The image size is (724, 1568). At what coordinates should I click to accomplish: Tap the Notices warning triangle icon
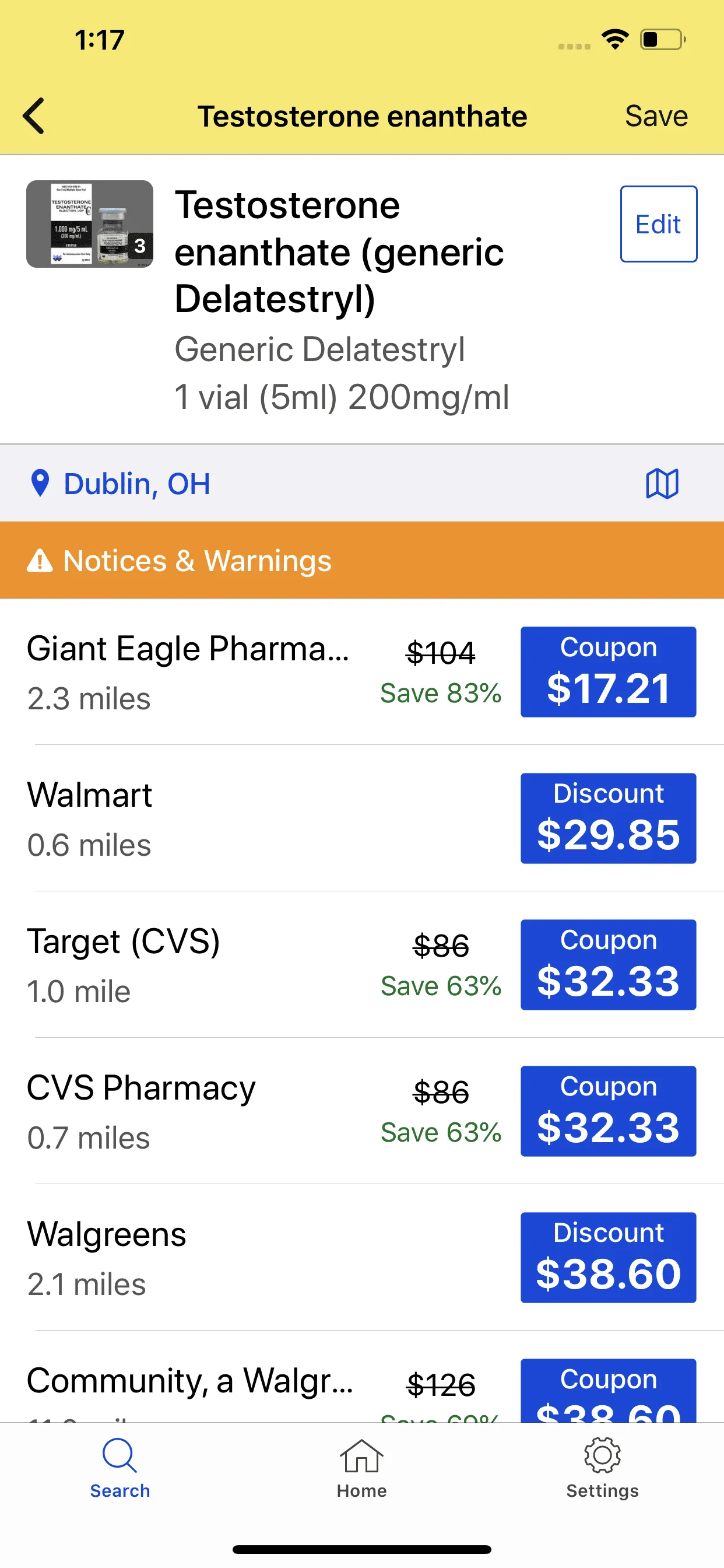pos(40,561)
